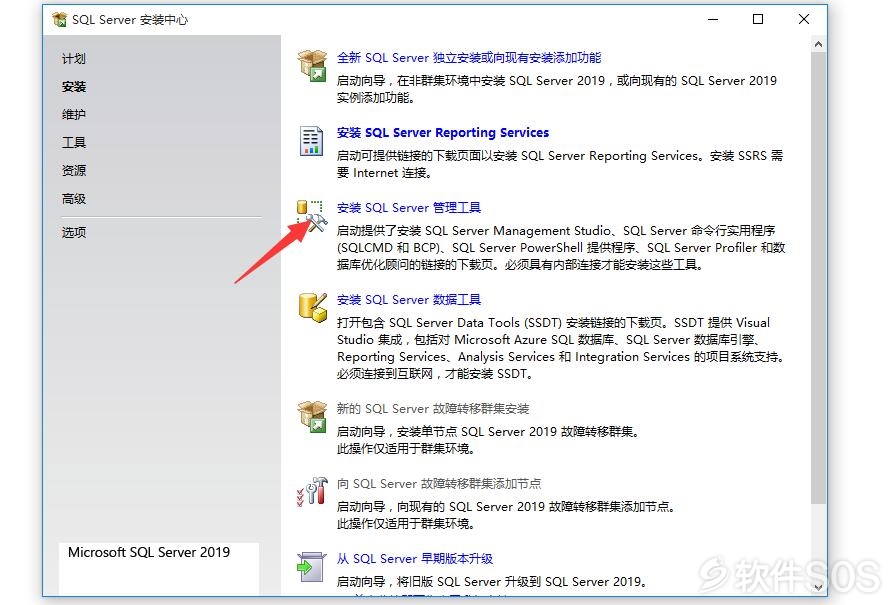This screenshot has width=894, height=605.
Task: Start 全新 SQL Server 独立安装 link
Action: [x=469, y=58]
